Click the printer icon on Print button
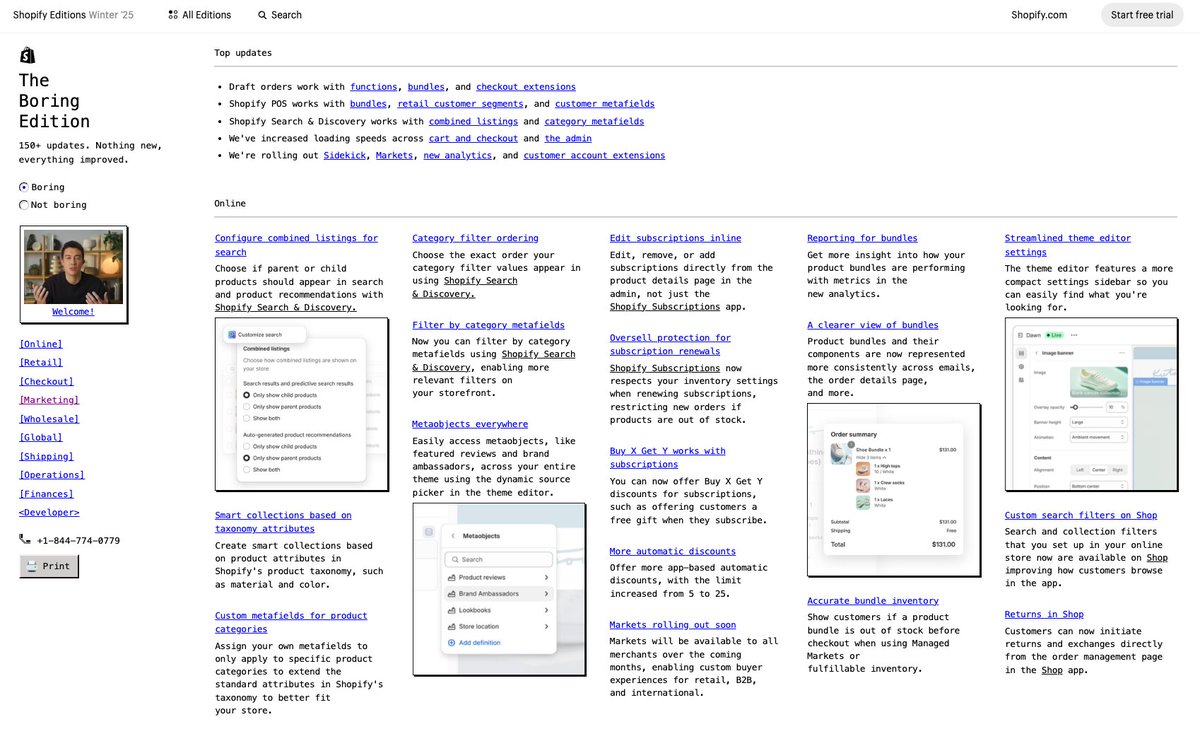Screen dimensions: 1200x729 point(32,566)
